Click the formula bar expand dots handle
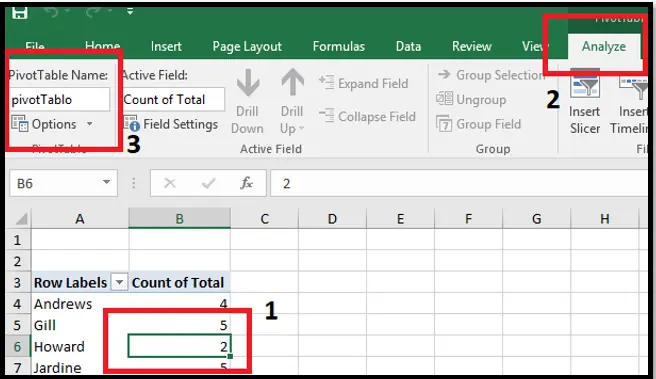Viewport: 656px width, 379px height. click(x=134, y=183)
